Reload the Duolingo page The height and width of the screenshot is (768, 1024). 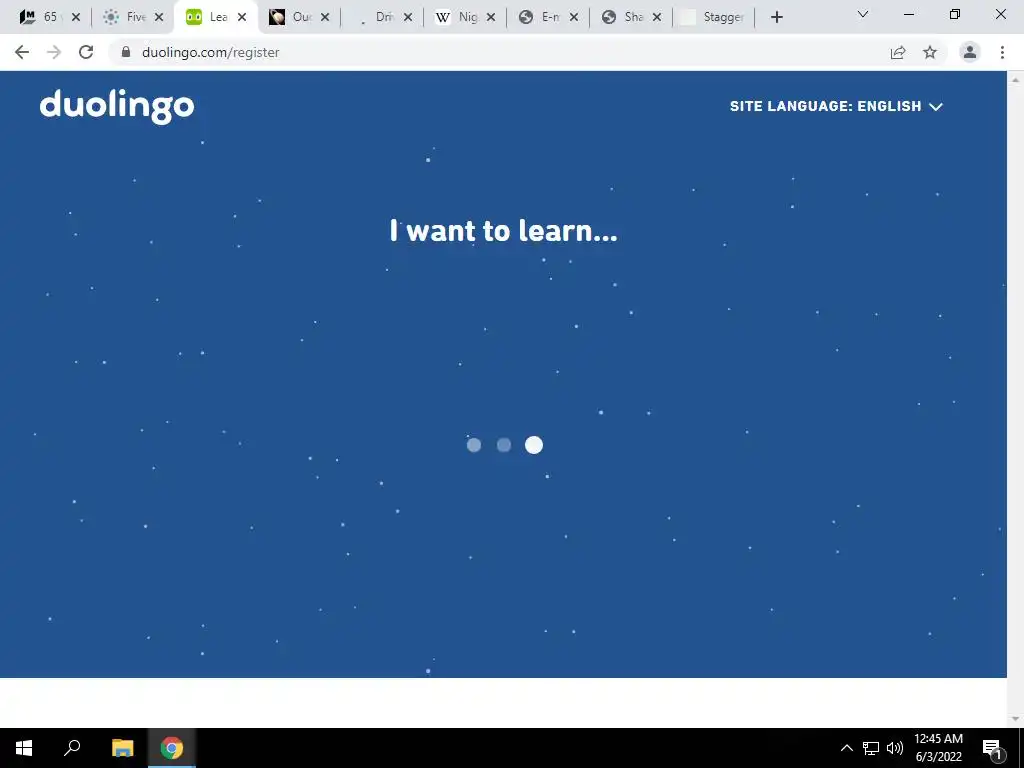[x=86, y=52]
